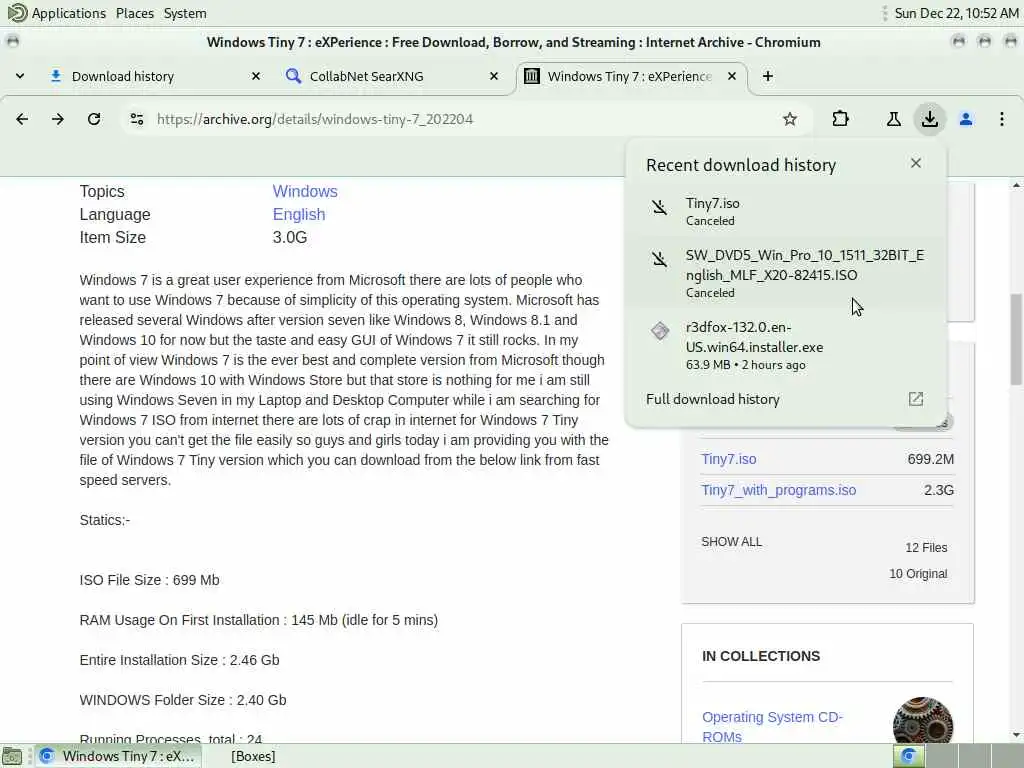Image resolution: width=1024 pixels, height=768 pixels.
Task: Click the page vertical scrollbar thumb
Action: [x=1016, y=340]
